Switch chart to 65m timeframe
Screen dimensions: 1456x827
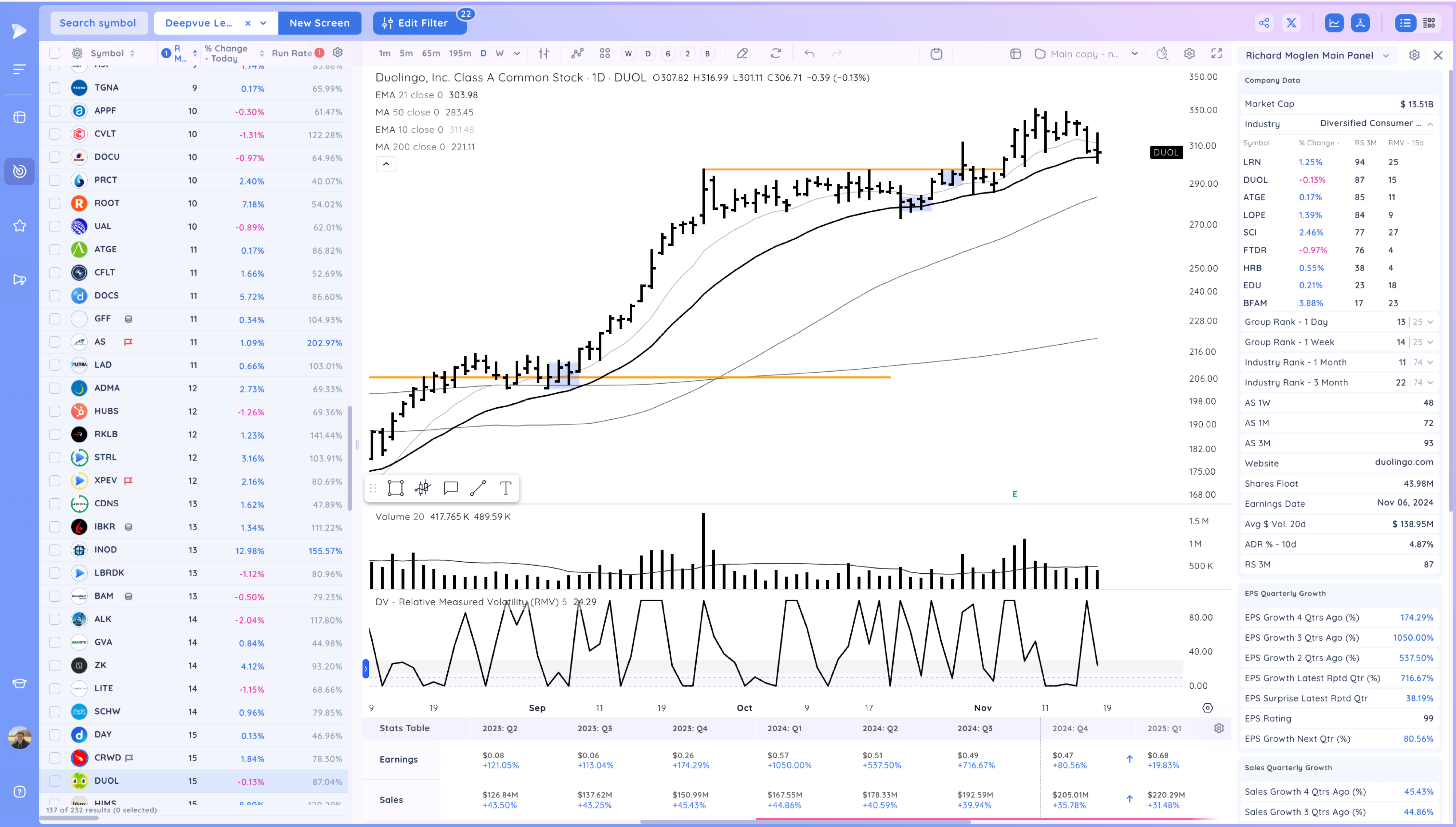[431, 54]
